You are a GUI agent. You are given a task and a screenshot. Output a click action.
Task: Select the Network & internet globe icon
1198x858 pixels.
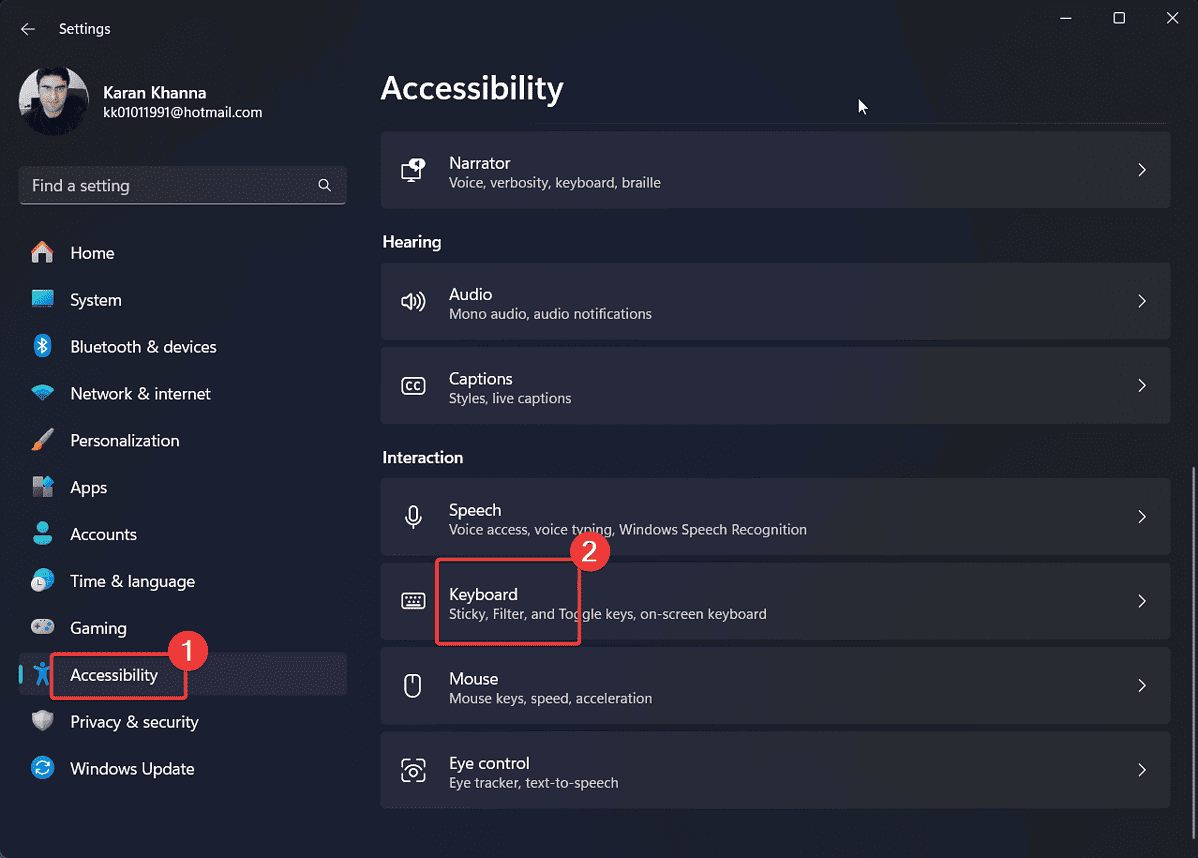(x=43, y=393)
